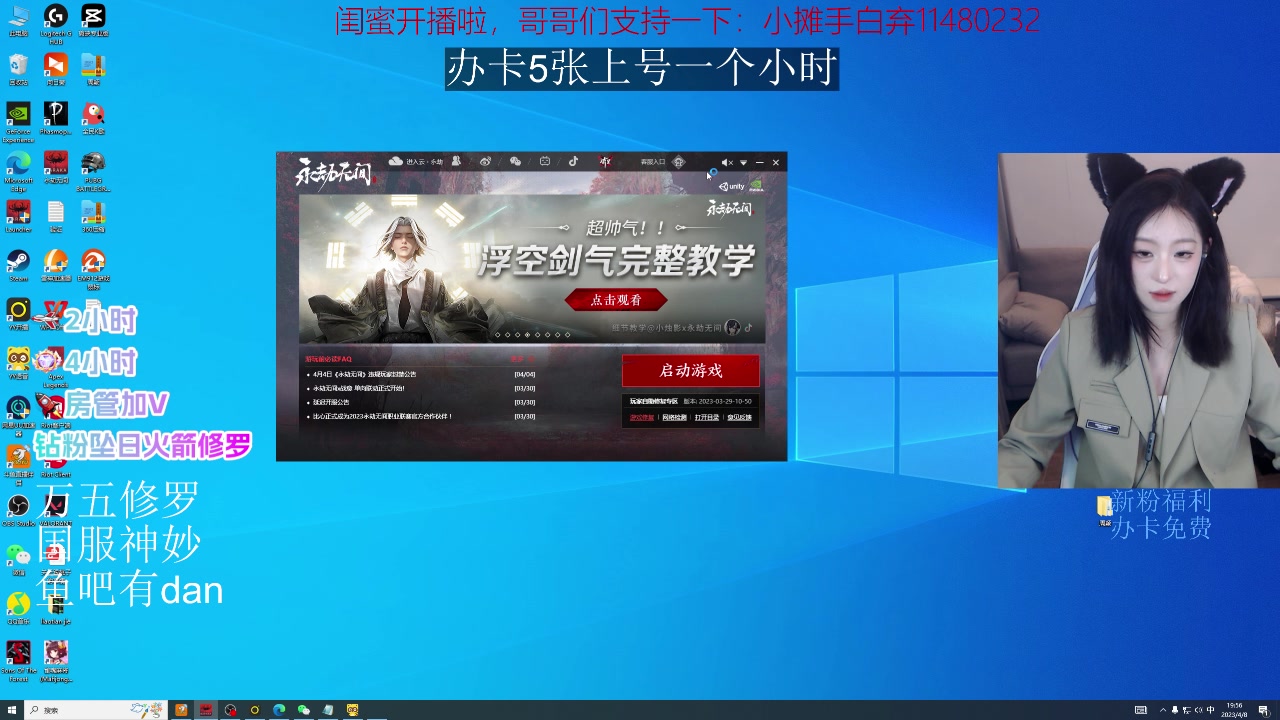Open the launcher dropdown triangle menu
The image size is (1280, 720).
pos(743,162)
